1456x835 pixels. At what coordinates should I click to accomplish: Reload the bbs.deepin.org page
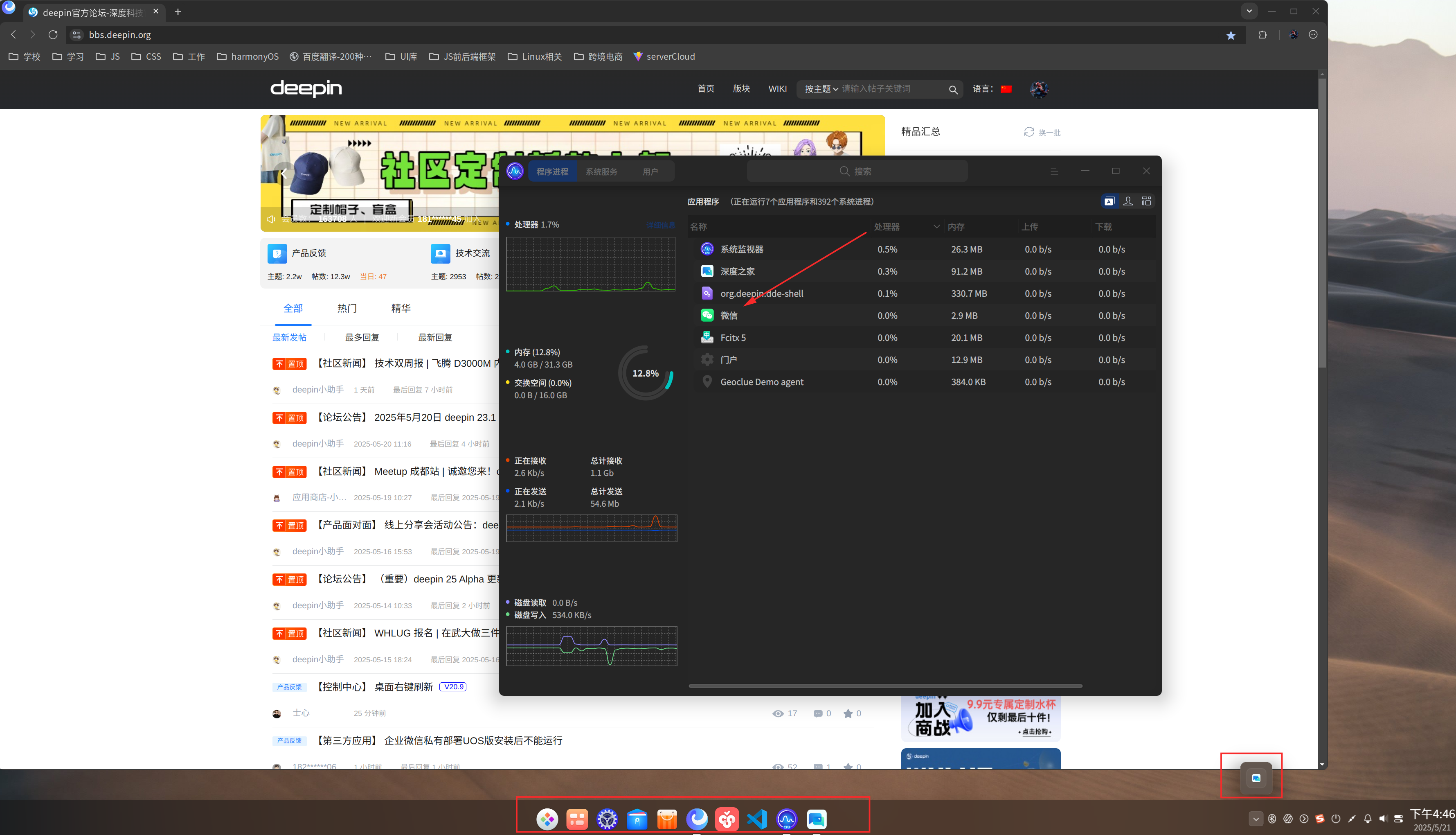(53, 35)
